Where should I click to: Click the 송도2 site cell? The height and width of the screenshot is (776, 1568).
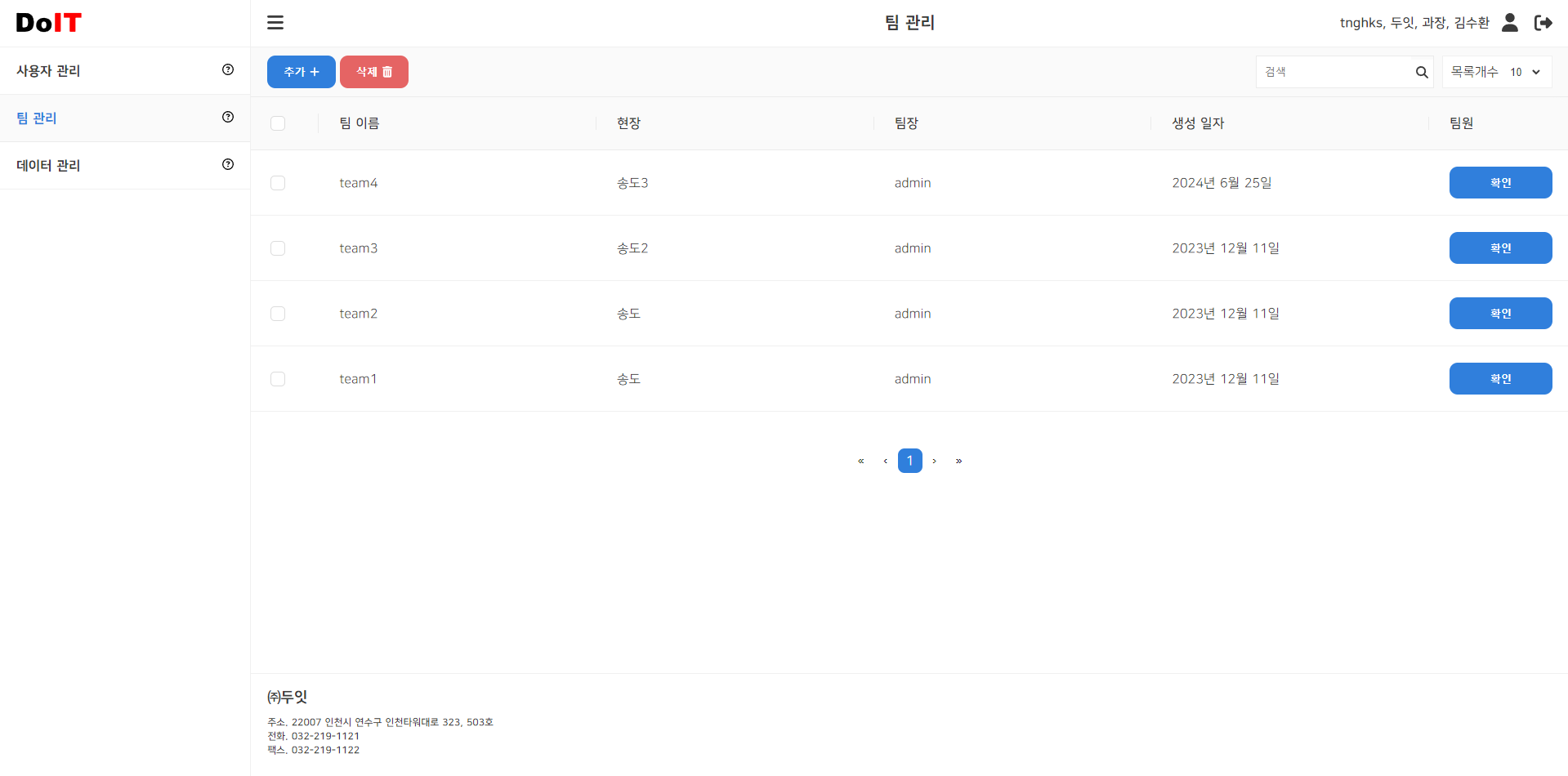pyautogui.click(x=632, y=248)
